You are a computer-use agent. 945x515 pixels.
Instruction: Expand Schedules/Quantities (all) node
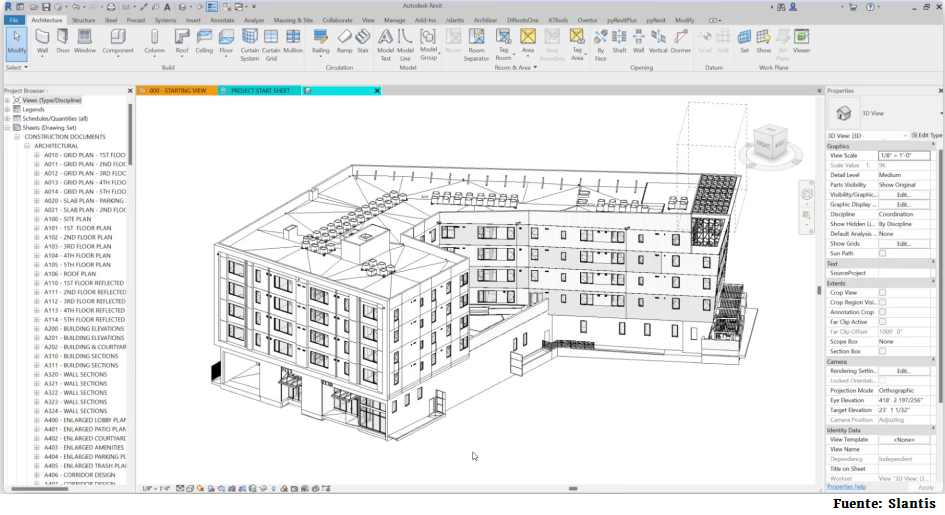[8, 119]
